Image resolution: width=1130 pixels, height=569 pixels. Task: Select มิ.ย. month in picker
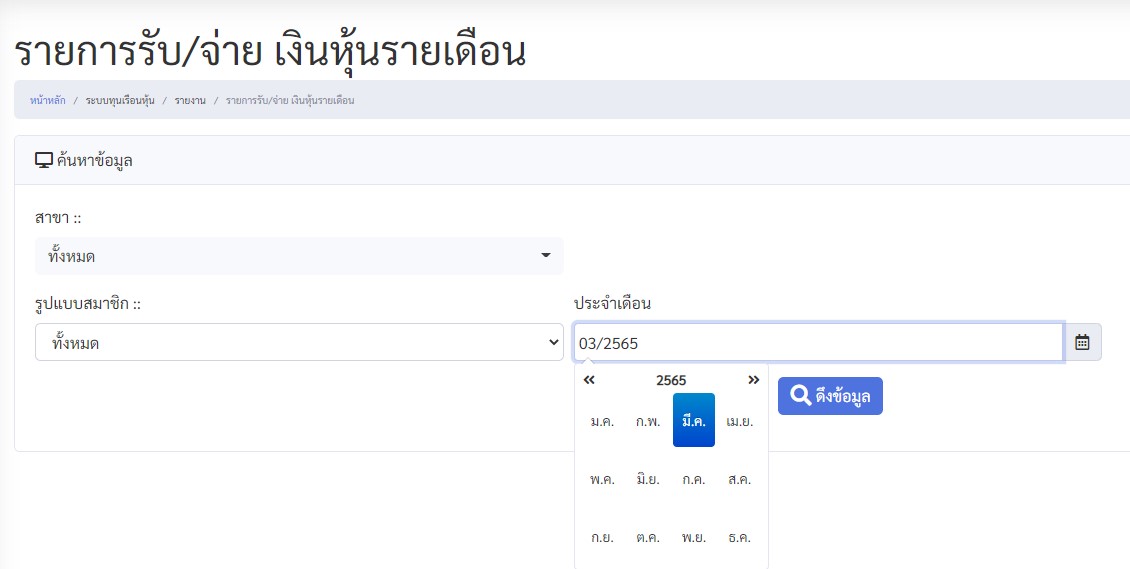pyautogui.click(x=648, y=479)
